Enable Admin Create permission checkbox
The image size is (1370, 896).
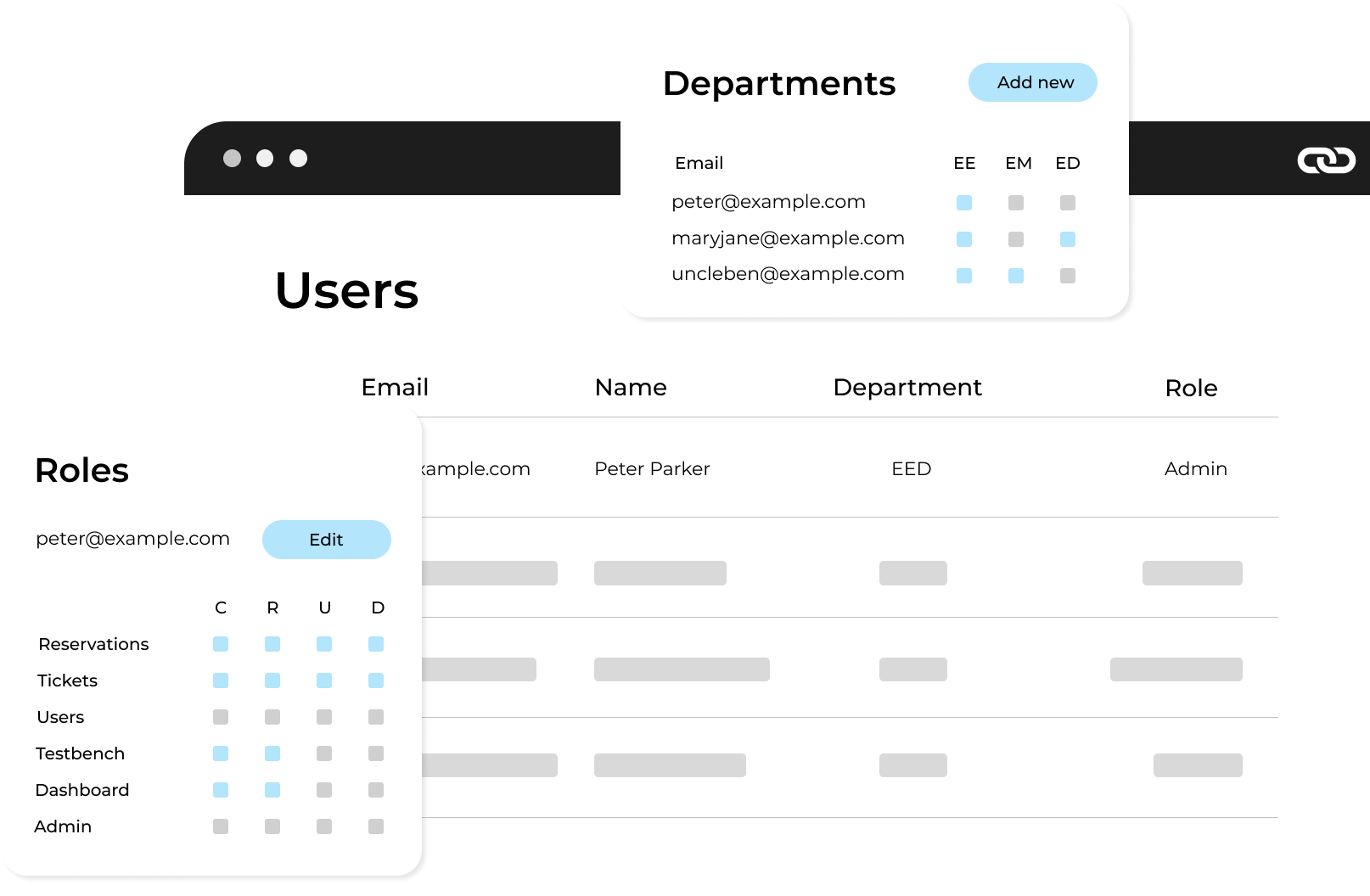[x=221, y=826]
